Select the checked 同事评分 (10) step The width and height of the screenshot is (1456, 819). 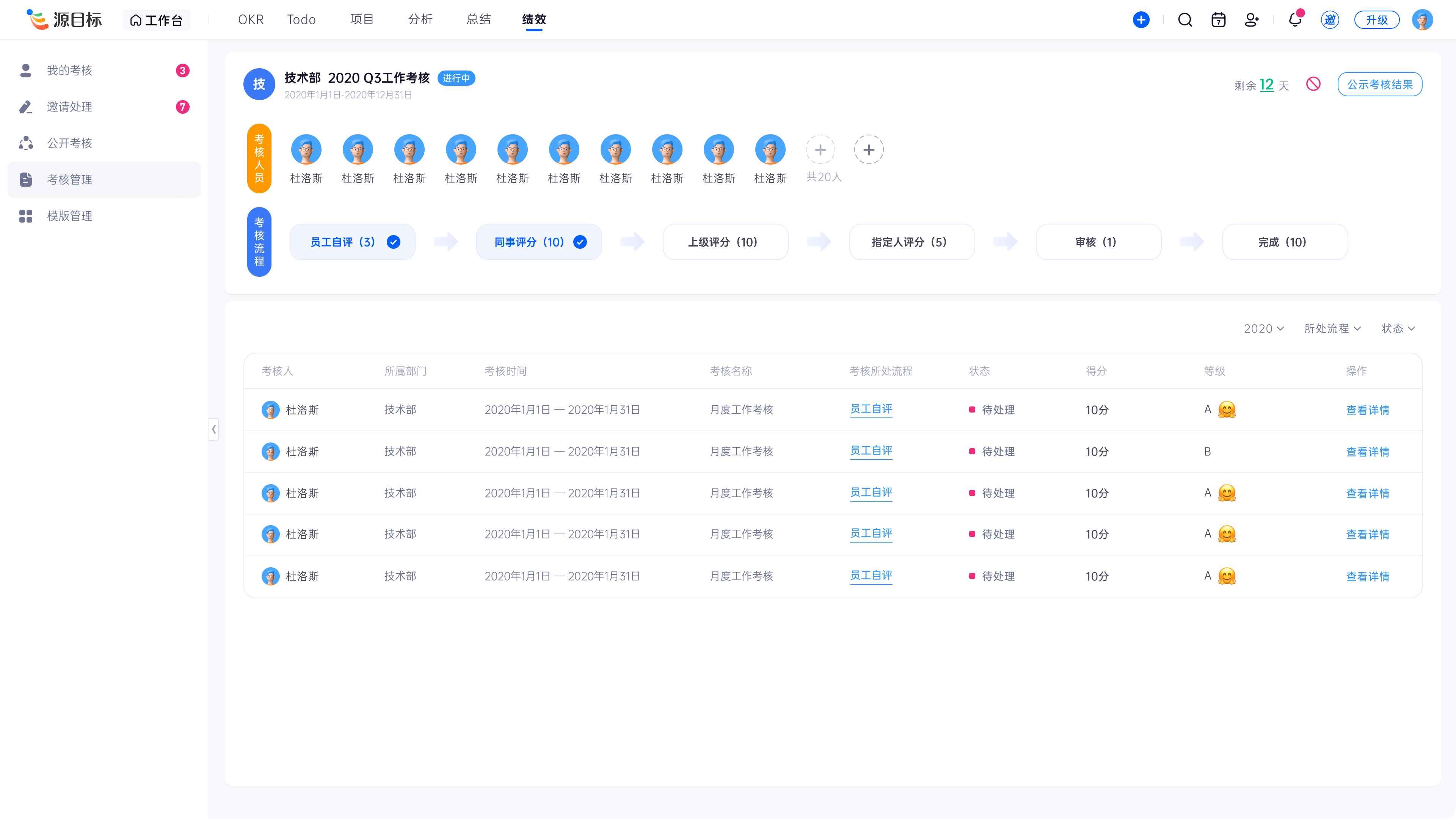pos(539,242)
